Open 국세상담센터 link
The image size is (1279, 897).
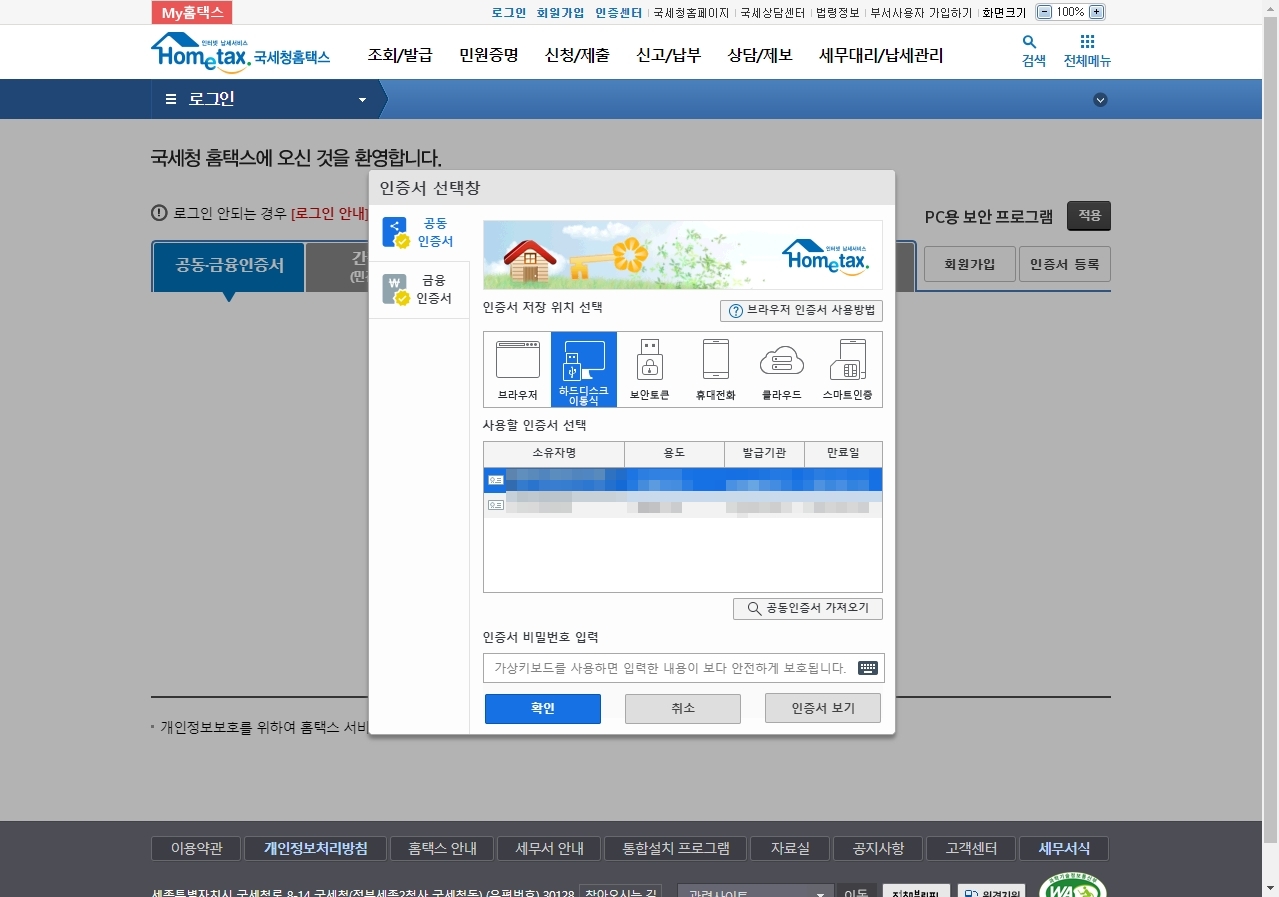[x=773, y=13]
